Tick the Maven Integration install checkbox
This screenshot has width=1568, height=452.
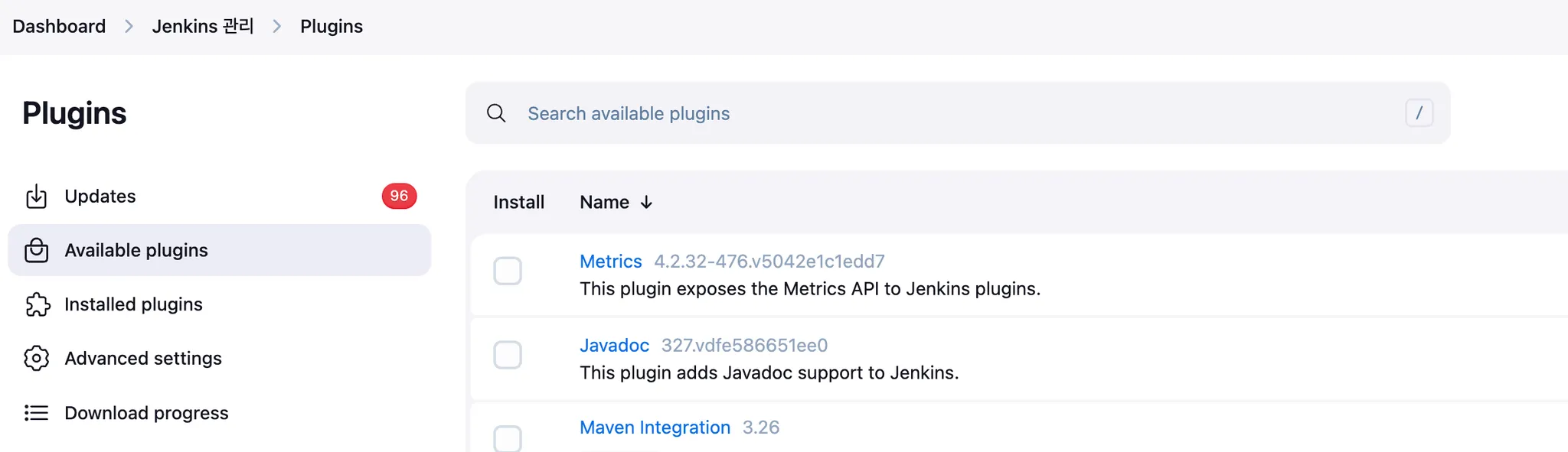point(508,438)
